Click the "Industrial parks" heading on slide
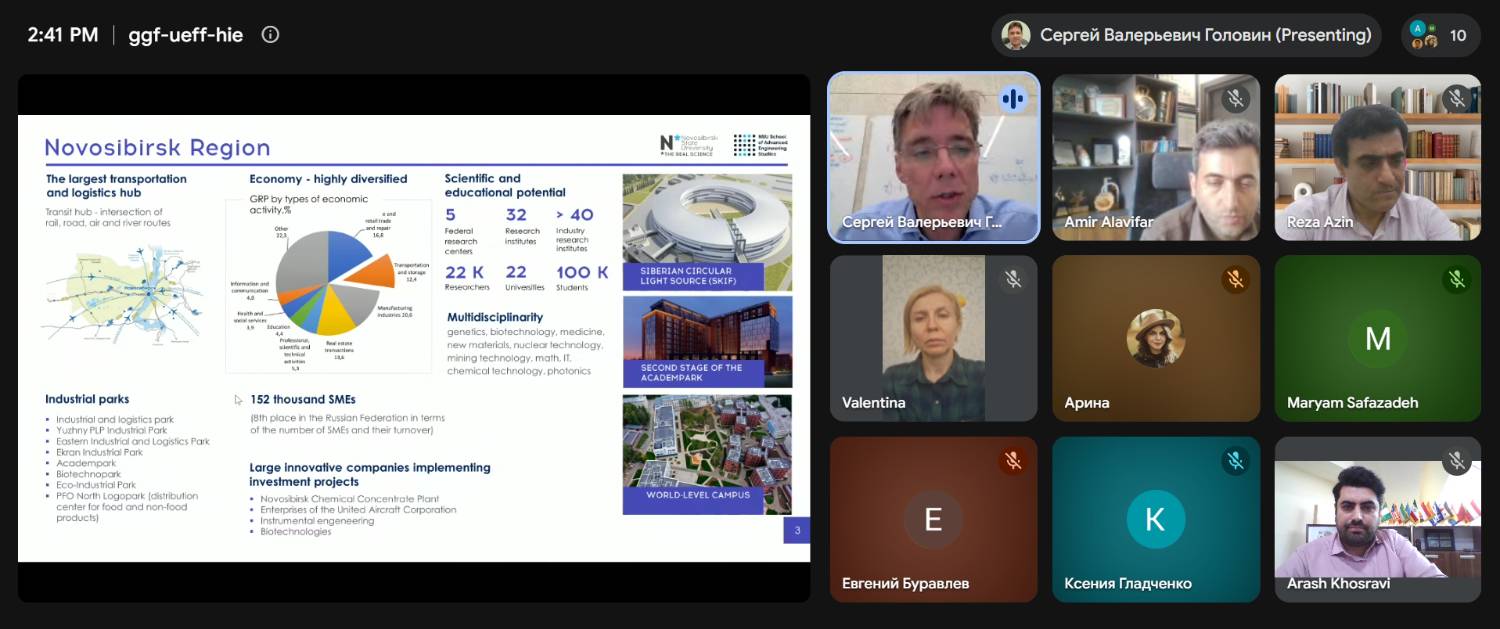The width and height of the screenshot is (1500, 629). coord(87,399)
